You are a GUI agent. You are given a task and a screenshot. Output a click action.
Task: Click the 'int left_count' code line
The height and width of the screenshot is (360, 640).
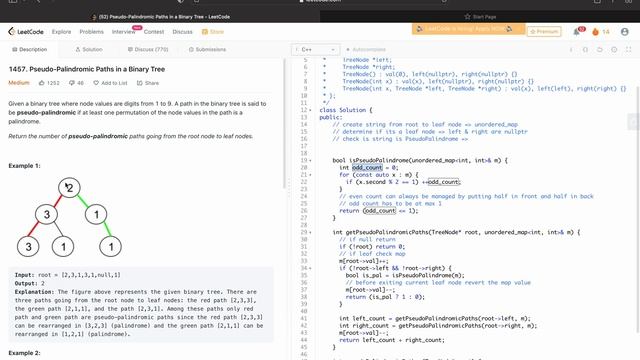point(435,318)
